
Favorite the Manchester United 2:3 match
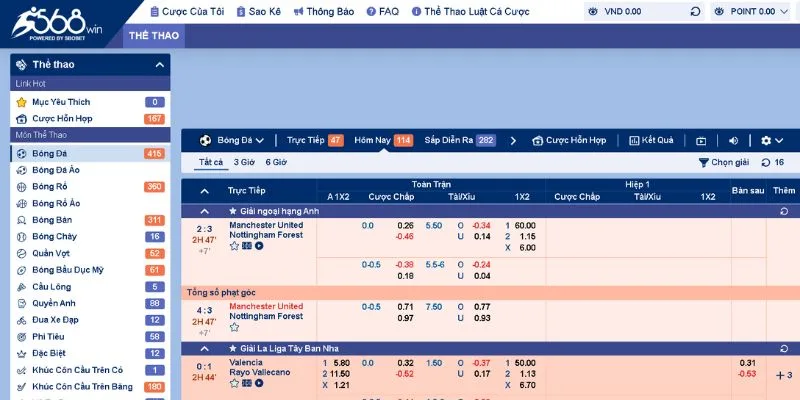234,246
